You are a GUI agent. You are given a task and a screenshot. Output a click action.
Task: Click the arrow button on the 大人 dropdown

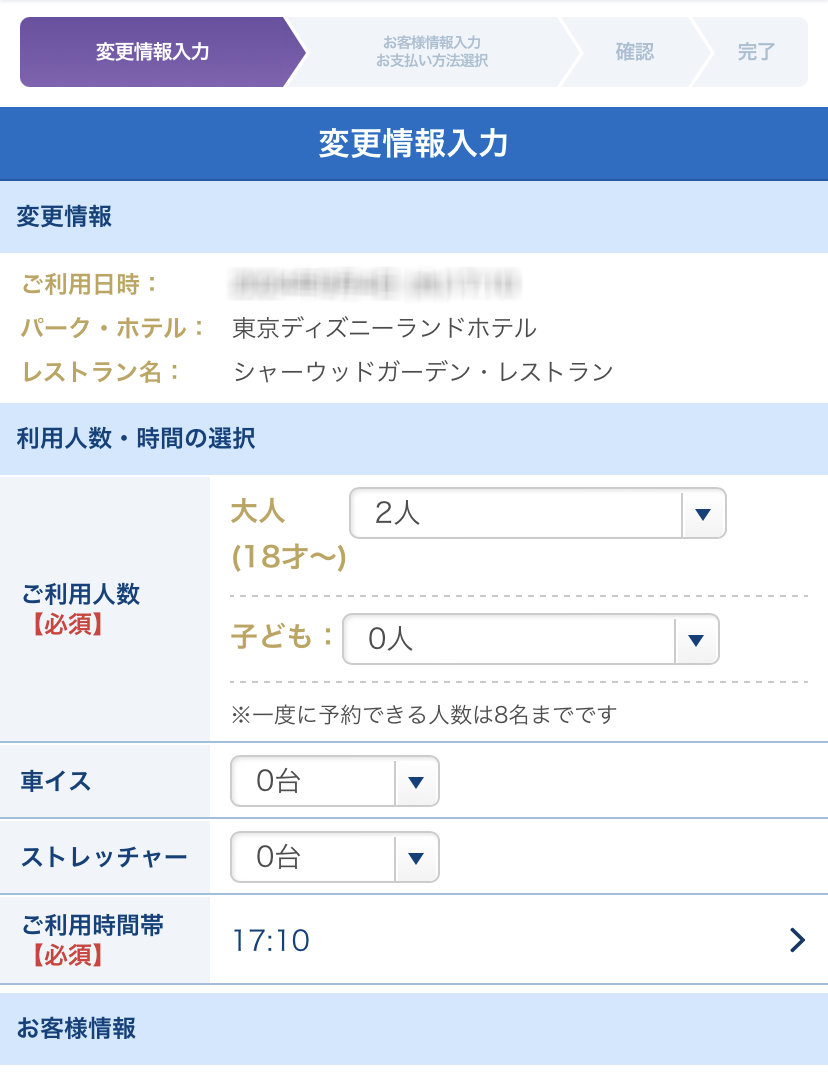coord(702,514)
